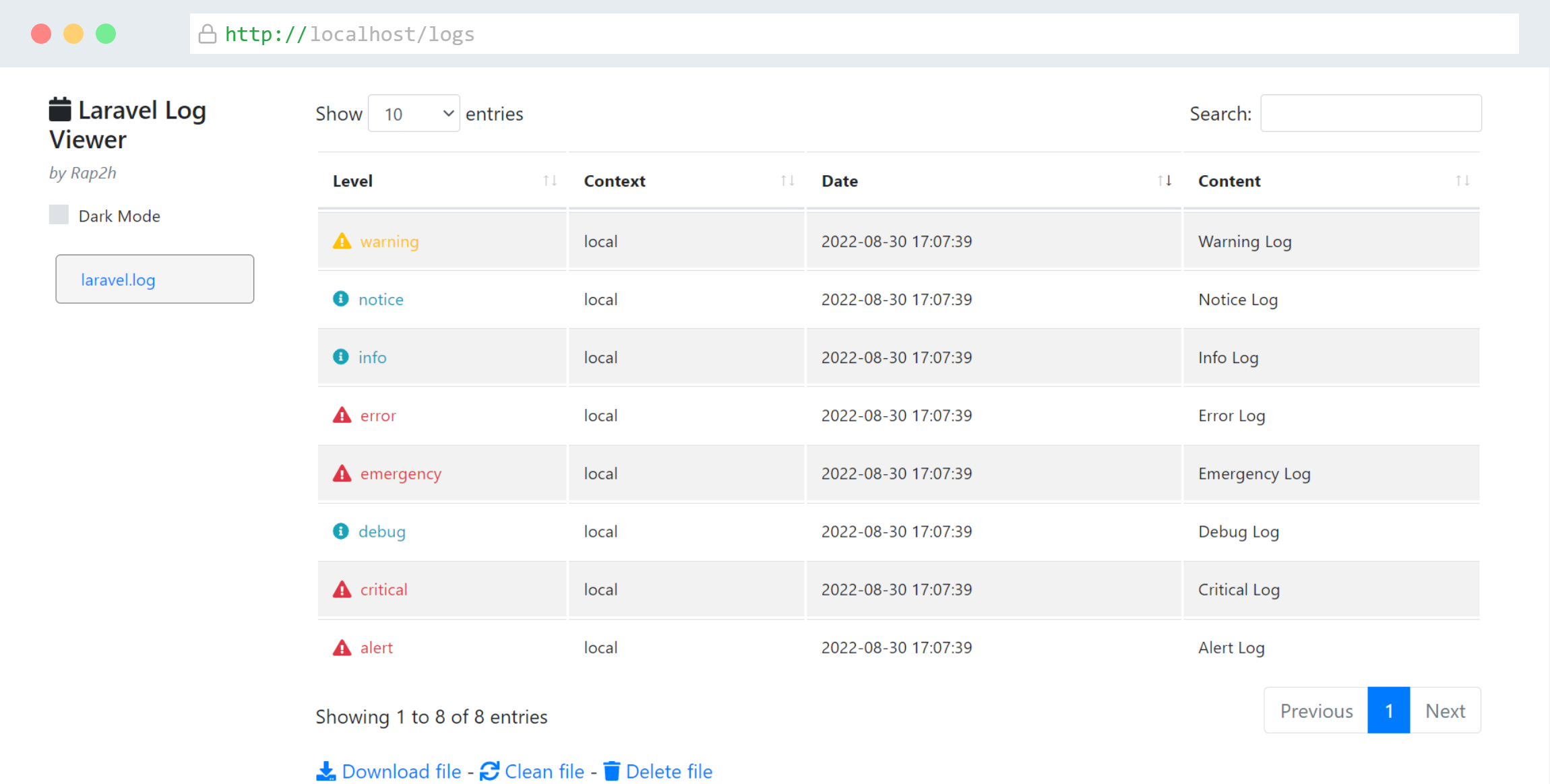Click the debug row info icon
This screenshot has height=784, width=1550.
click(x=341, y=531)
